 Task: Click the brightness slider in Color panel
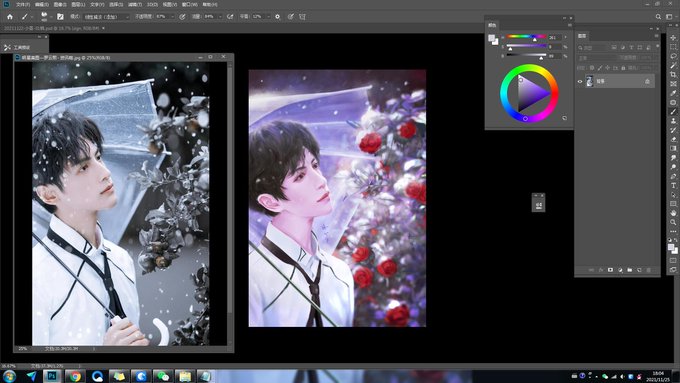[526, 55]
